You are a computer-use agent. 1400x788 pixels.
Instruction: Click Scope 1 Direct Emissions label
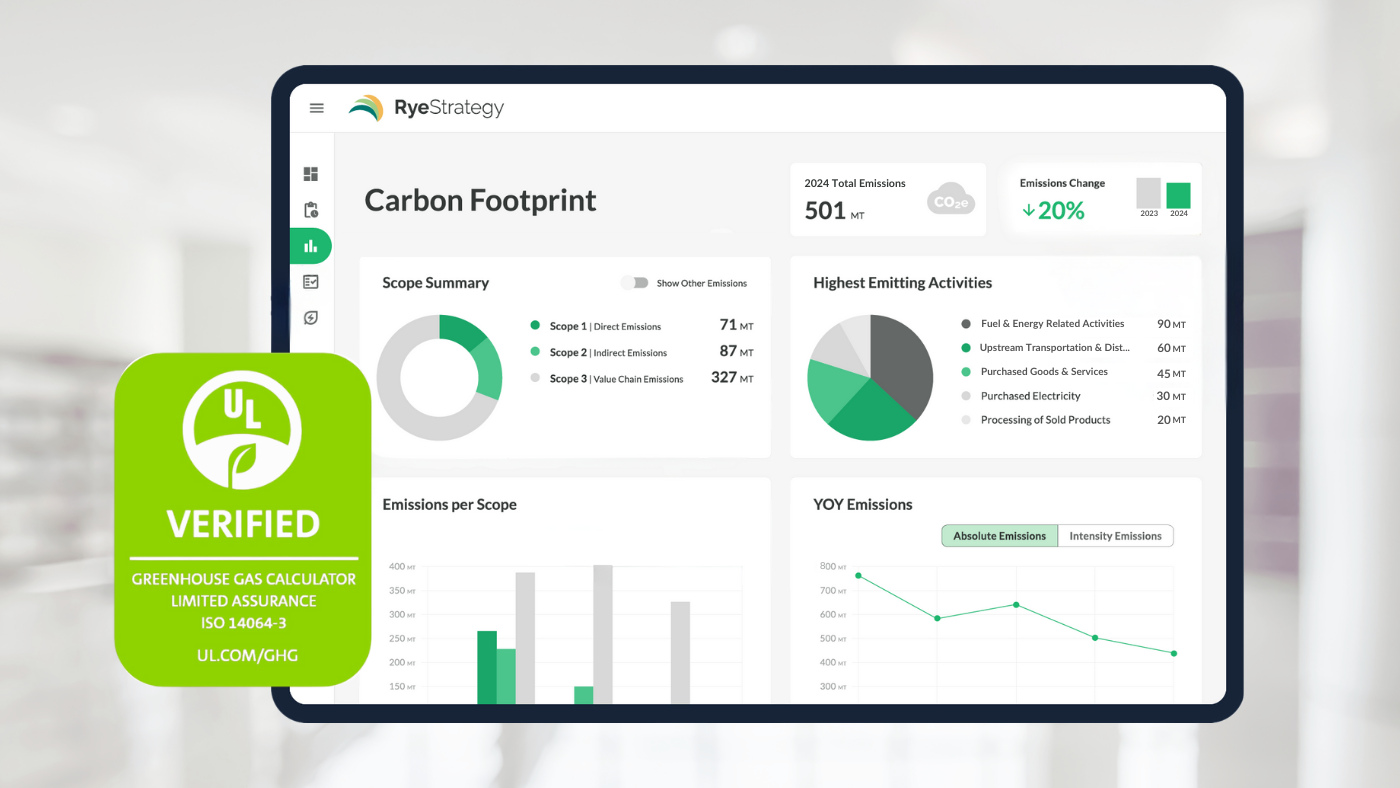tap(605, 326)
